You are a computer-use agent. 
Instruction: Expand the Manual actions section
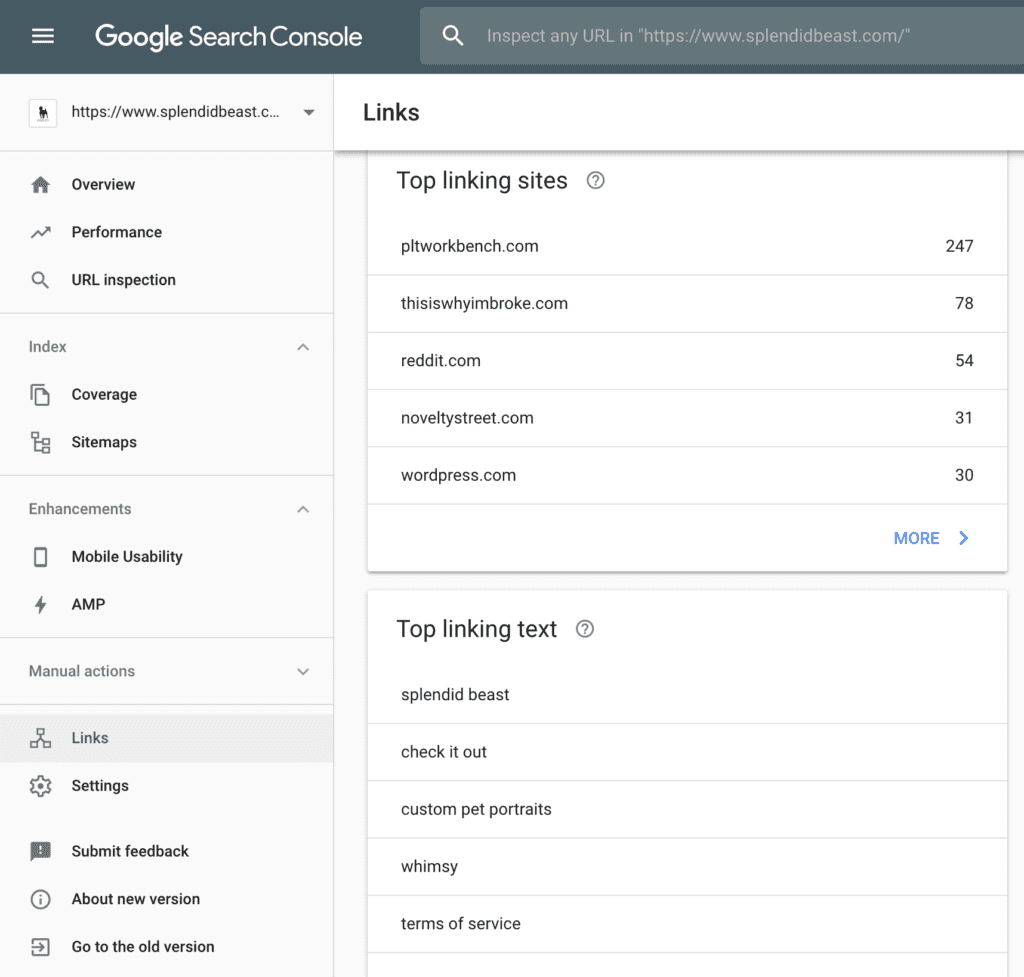[303, 671]
